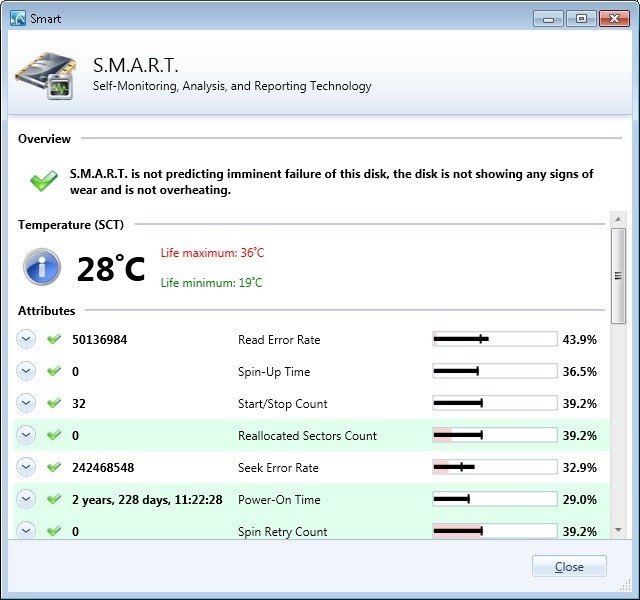This screenshot has height=600, width=640.
Task: Maximize the Smart window
Action: click(x=581, y=19)
